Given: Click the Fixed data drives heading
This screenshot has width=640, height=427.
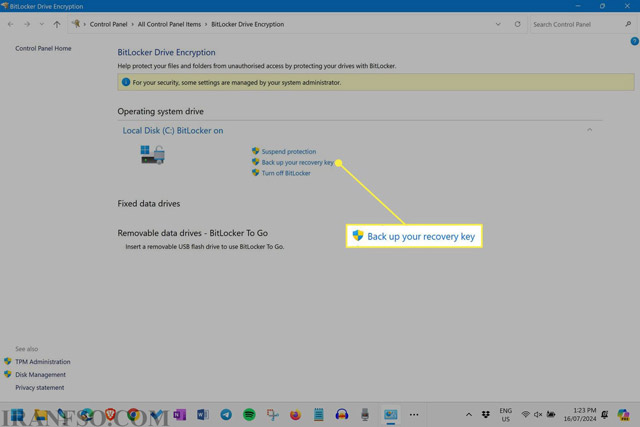Looking at the screenshot, I should [x=149, y=204].
